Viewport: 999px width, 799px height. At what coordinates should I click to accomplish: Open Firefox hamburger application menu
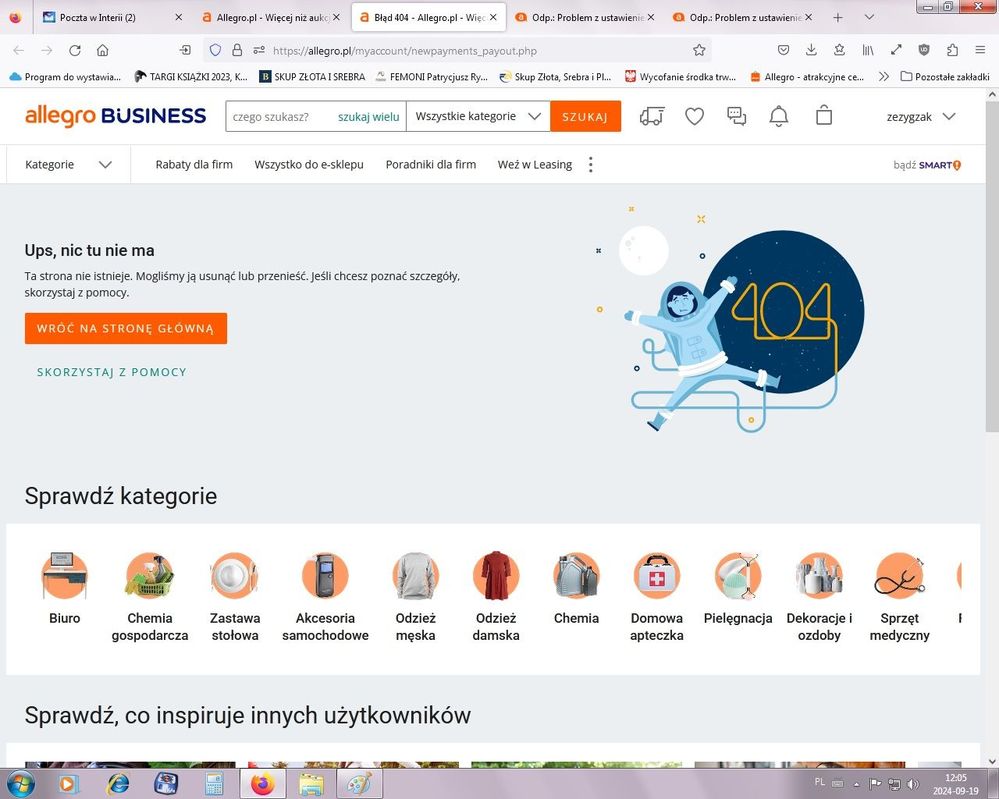[980, 50]
